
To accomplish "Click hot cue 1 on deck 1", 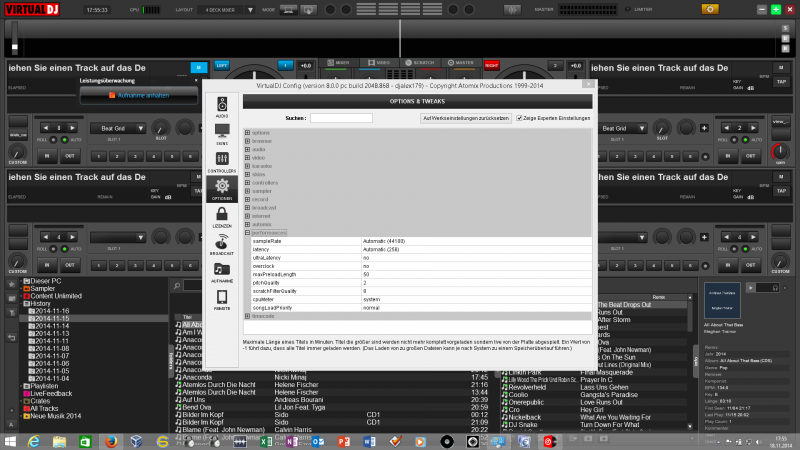I will [x=98, y=157].
